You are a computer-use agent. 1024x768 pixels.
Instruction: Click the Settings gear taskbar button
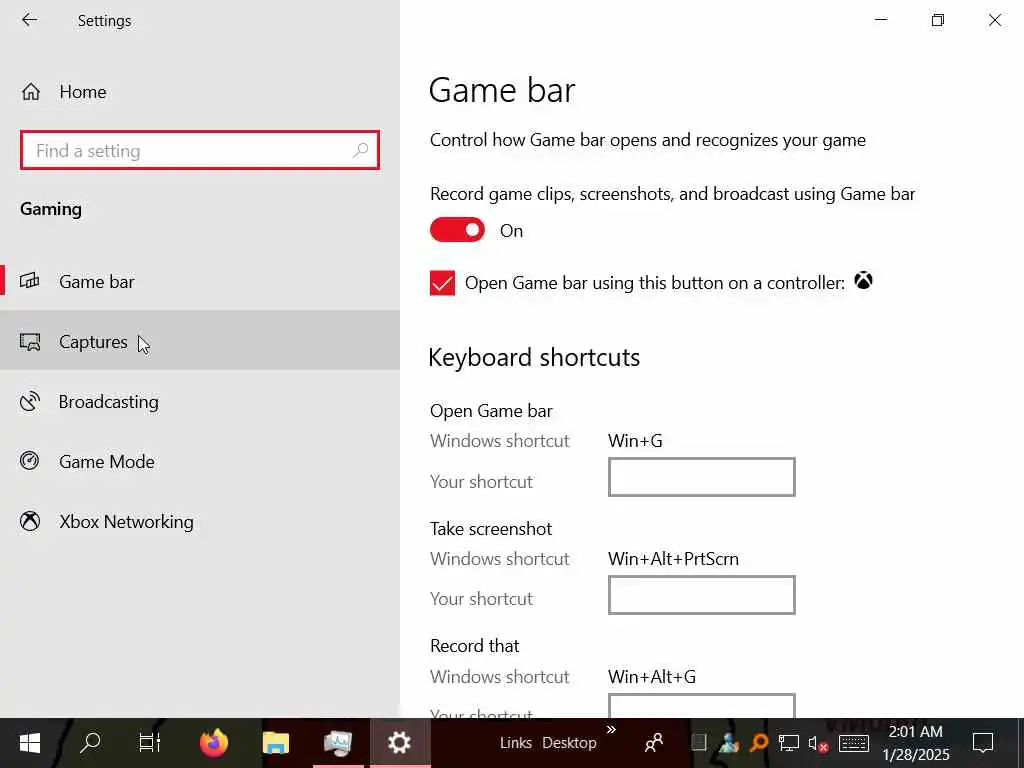click(x=399, y=743)
